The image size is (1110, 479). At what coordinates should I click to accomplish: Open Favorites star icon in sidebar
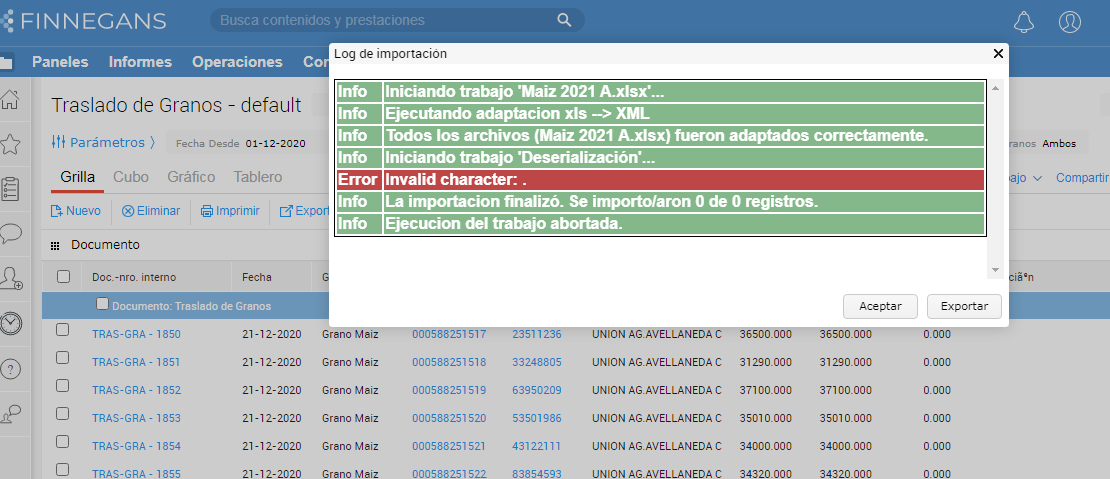(x=10, y=145)
